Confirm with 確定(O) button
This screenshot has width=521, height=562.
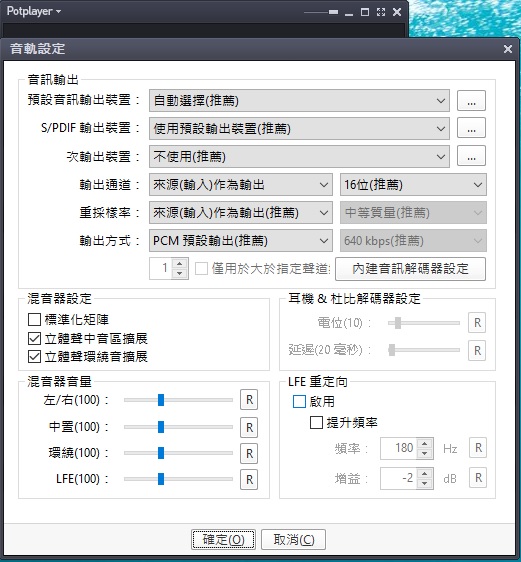223,539
